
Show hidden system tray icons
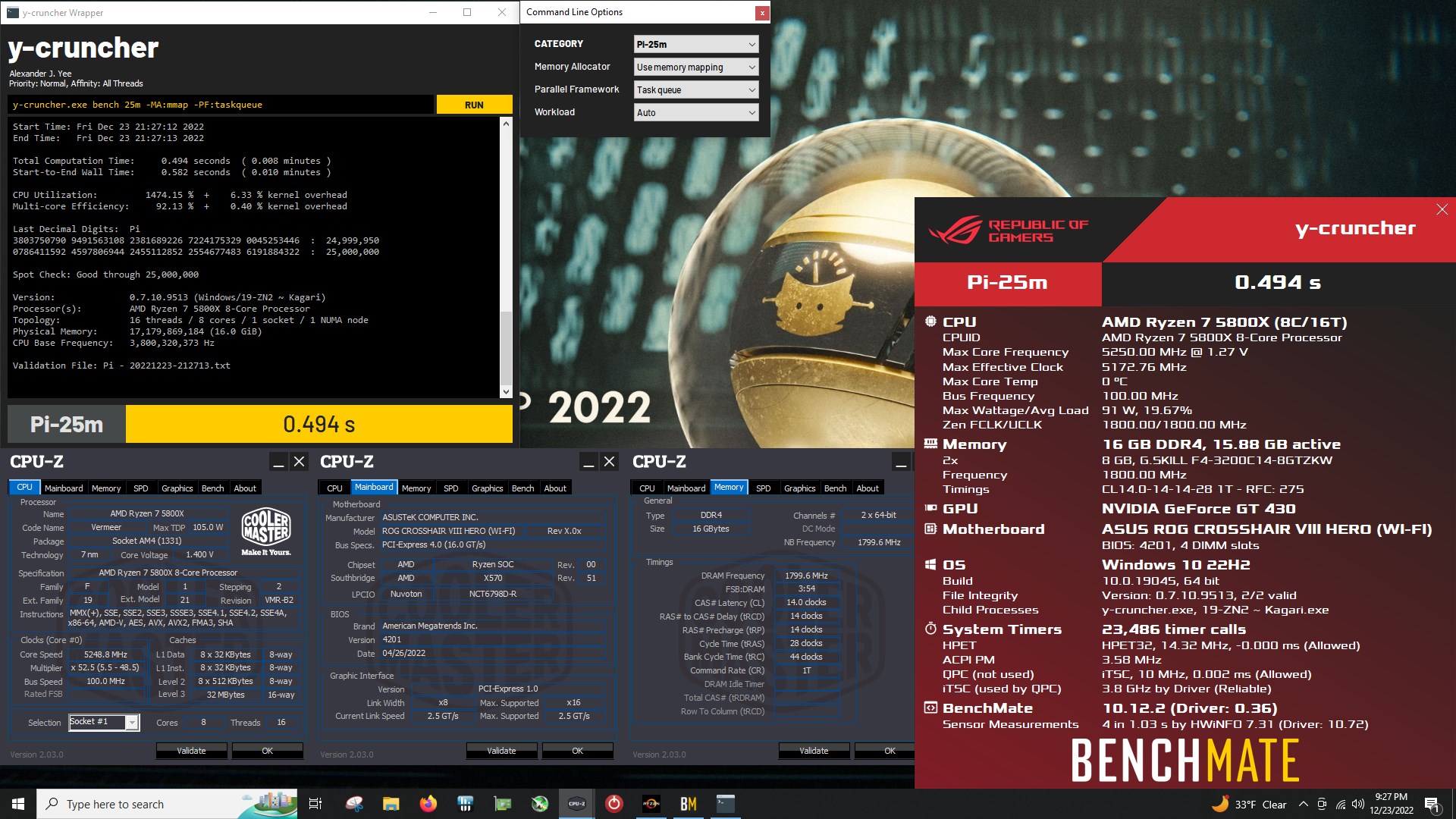[1303, 804]
